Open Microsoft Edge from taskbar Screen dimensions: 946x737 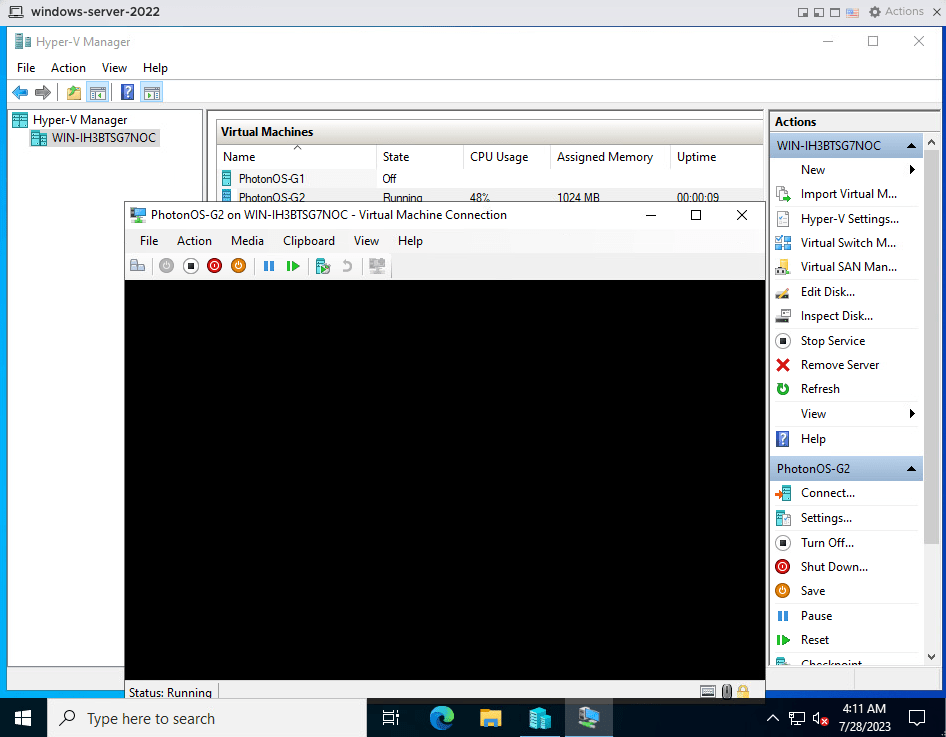click(442, 718)
